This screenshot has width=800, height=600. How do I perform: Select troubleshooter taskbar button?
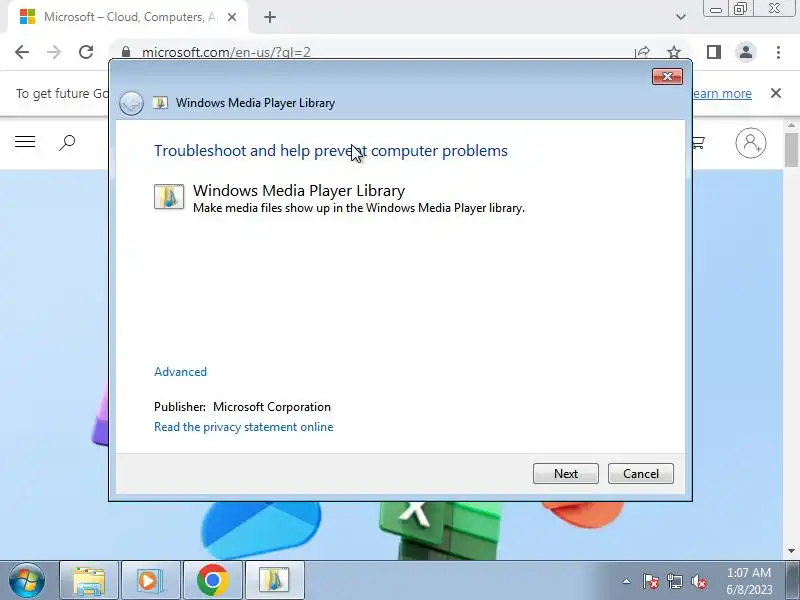[274, 580]
